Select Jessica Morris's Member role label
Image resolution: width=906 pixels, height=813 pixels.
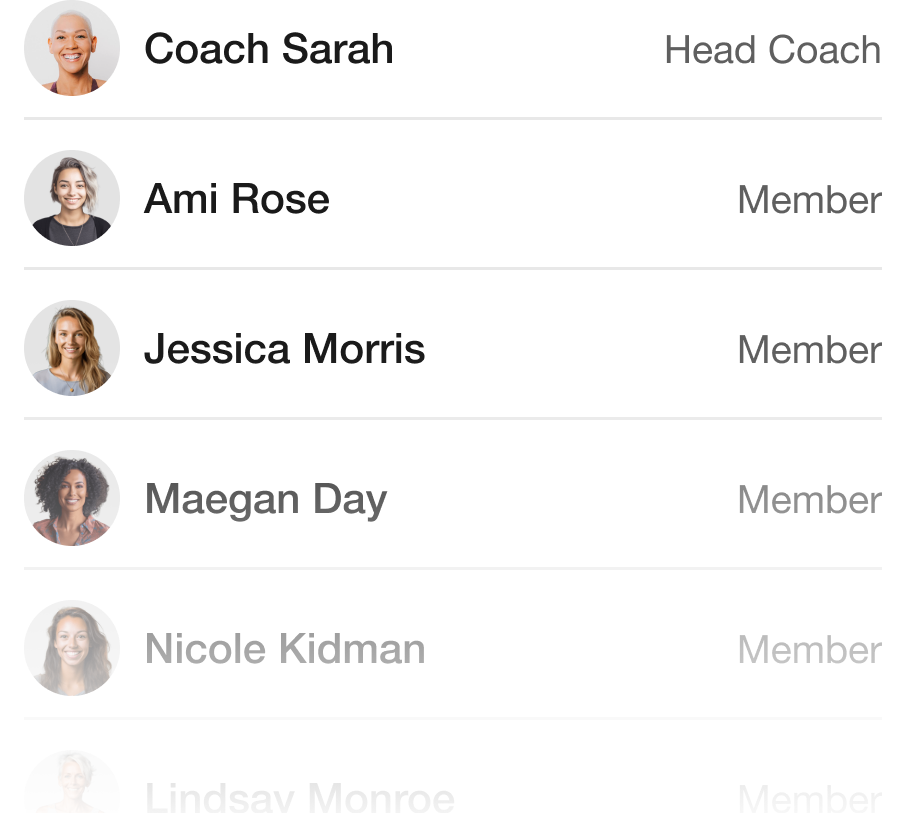point(810,350)
